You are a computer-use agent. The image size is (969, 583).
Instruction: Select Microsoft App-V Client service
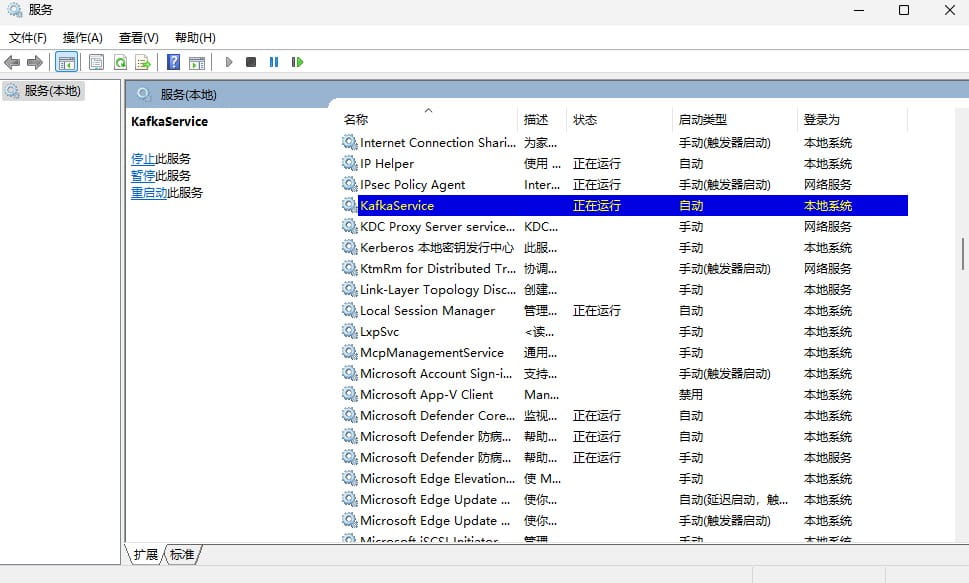pyautogui.click(x=625, y=394)
